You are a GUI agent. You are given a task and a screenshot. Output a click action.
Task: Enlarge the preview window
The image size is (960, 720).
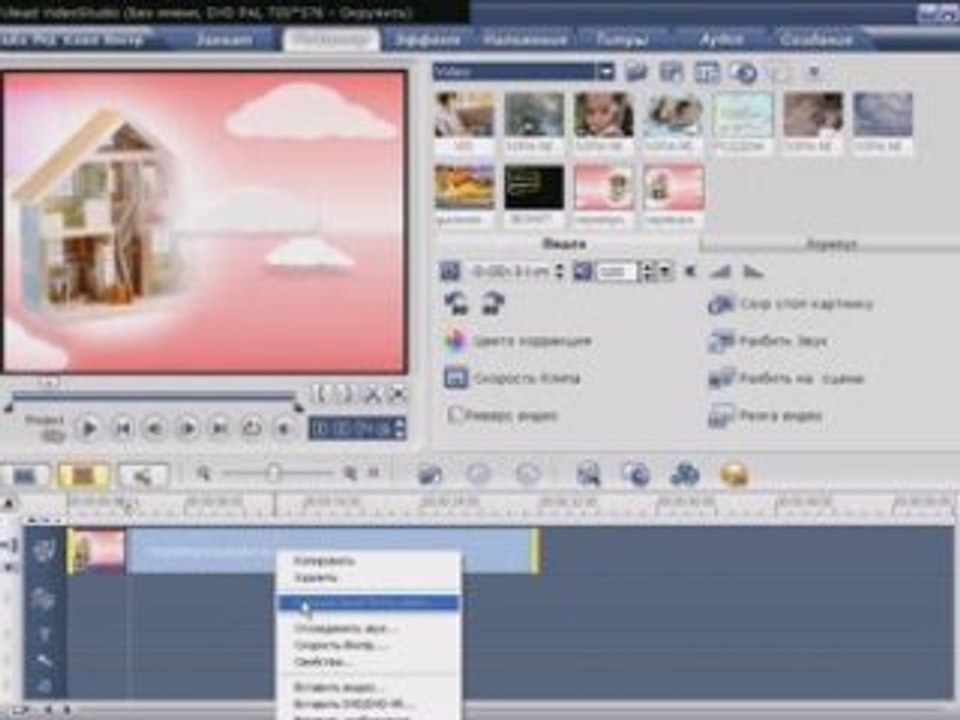(397, 393)
